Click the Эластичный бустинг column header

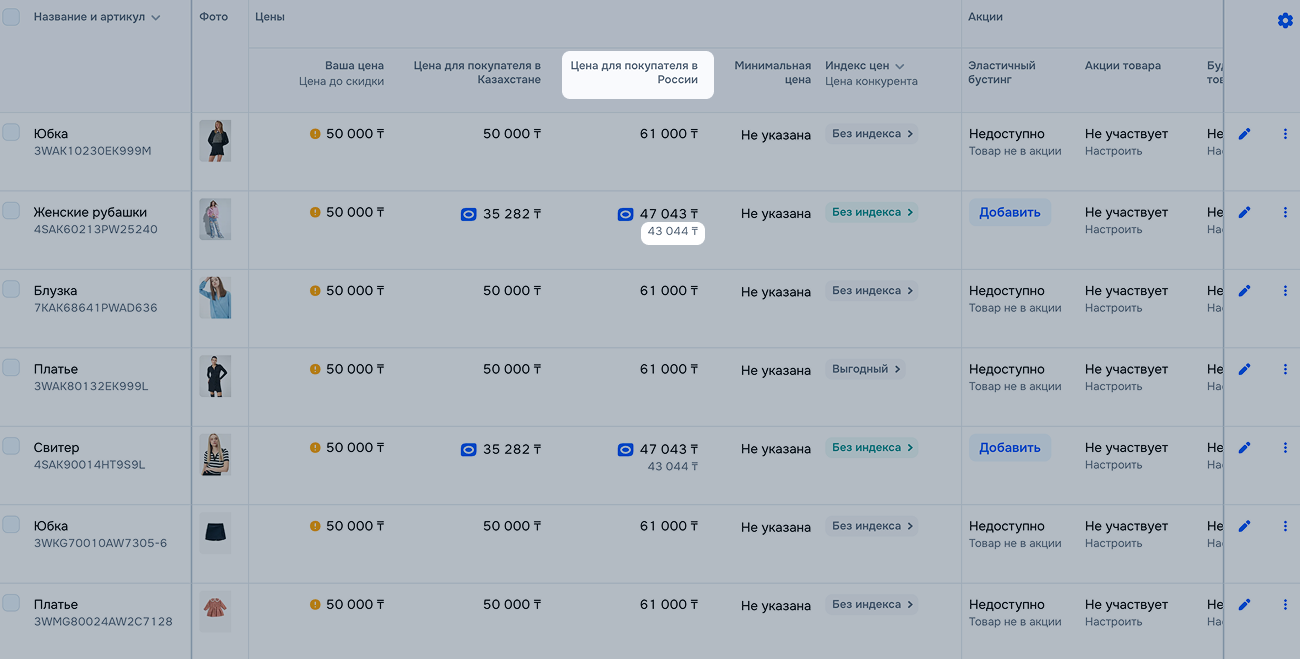pyautogui.click(x=1002, y=73)
